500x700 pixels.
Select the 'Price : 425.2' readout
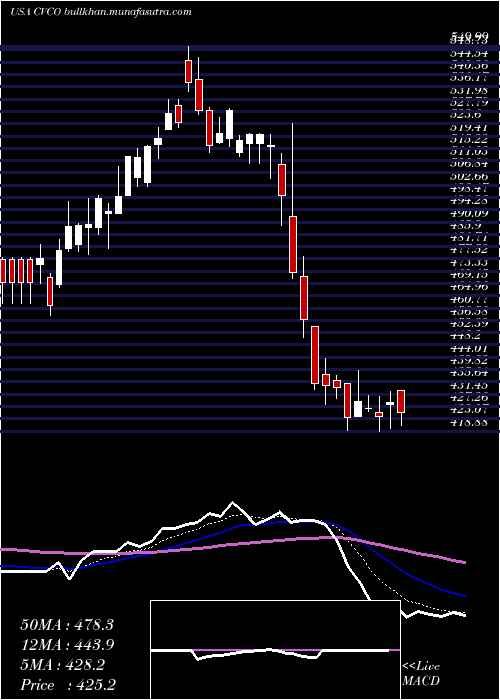[x=67, y=685]
